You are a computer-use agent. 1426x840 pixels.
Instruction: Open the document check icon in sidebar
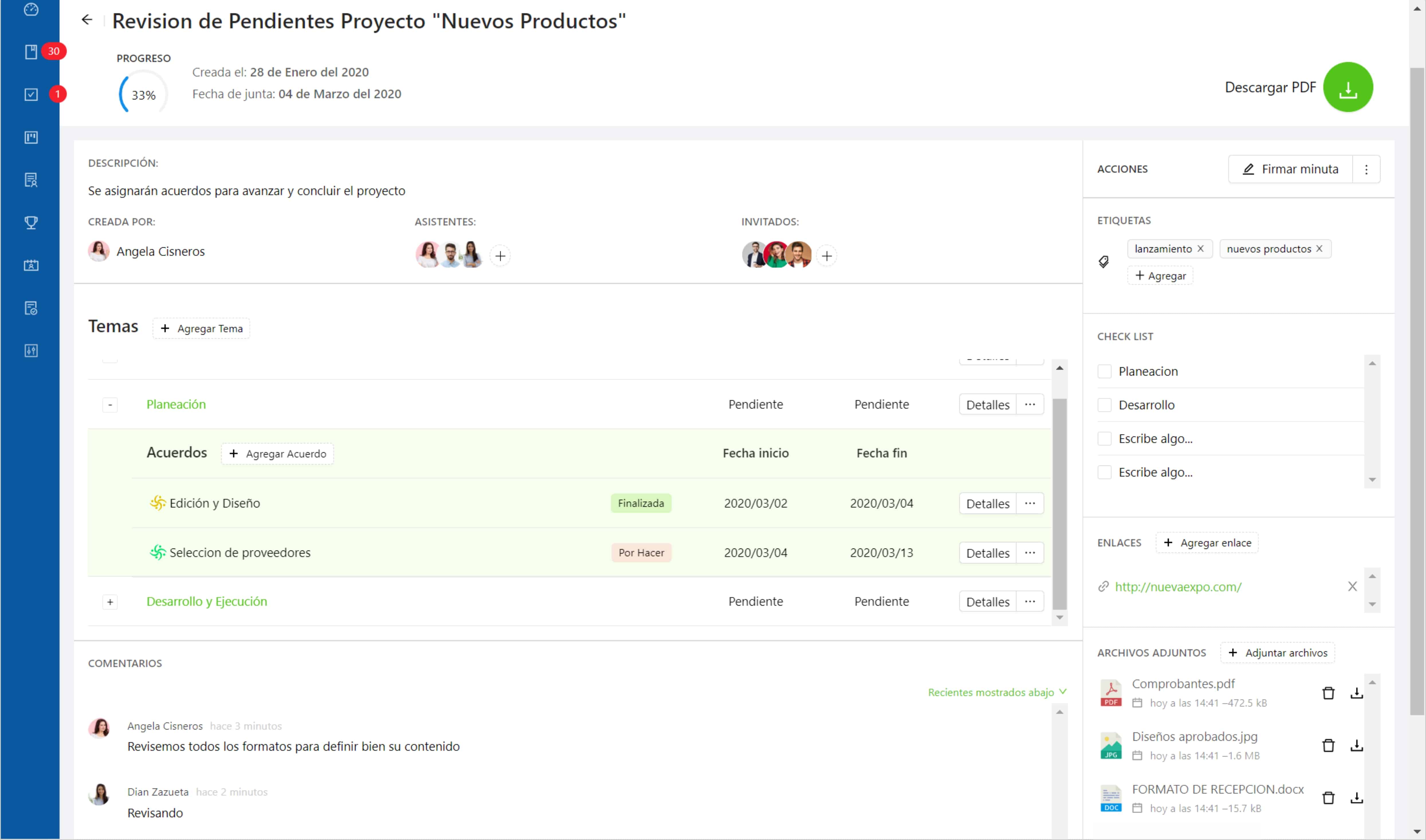[x=31, y=308]
